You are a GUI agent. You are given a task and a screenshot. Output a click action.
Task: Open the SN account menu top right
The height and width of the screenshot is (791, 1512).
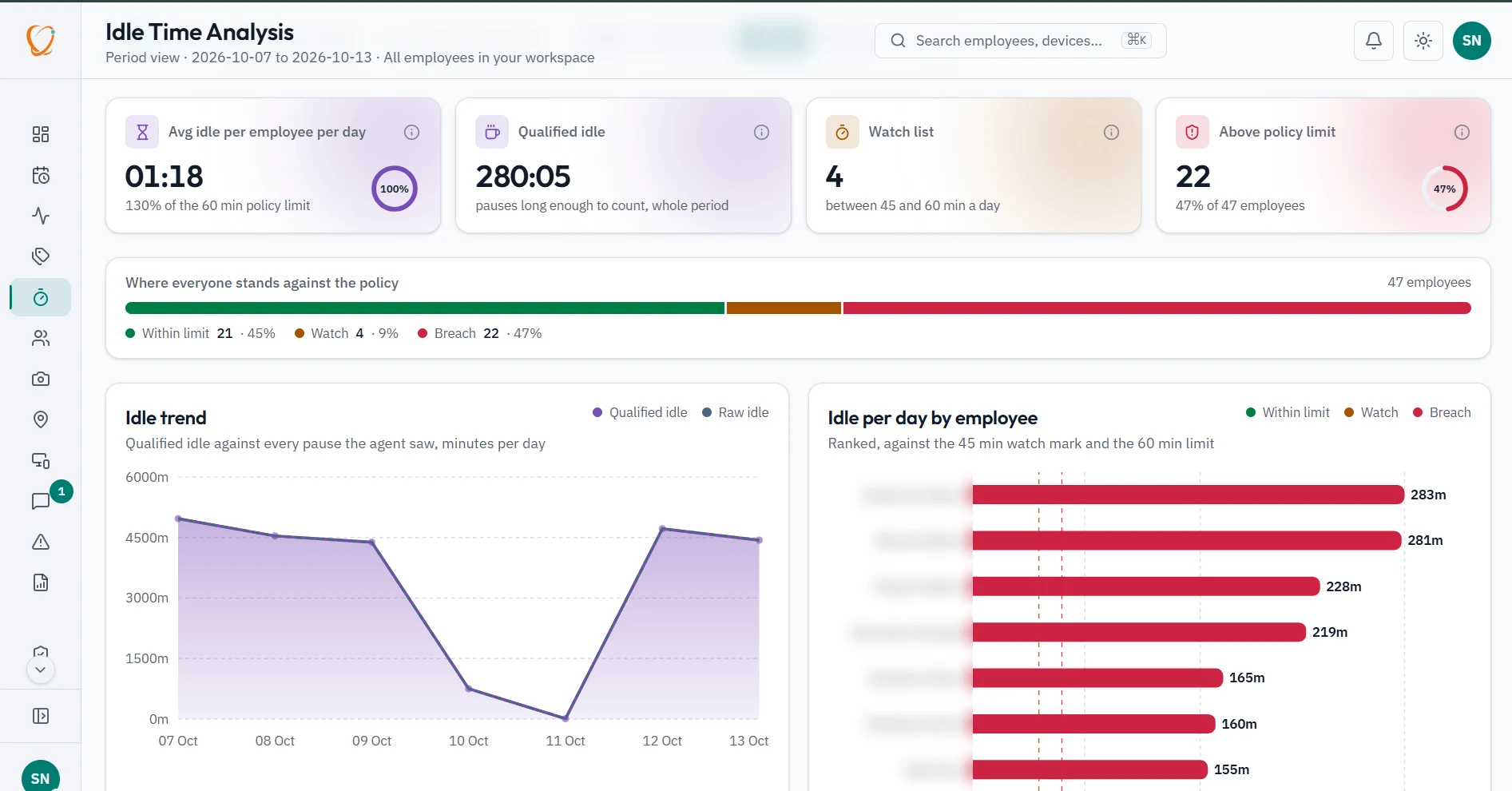[1472, 41]
